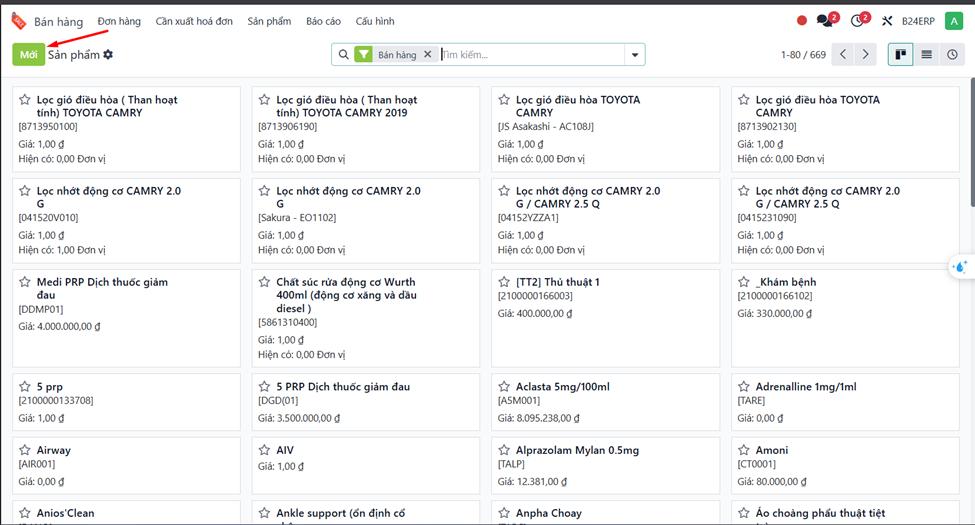Click the debug tools wrench icon
This screenshot has height=525, width=975.
pyautogui.click(x=886, y=21)
